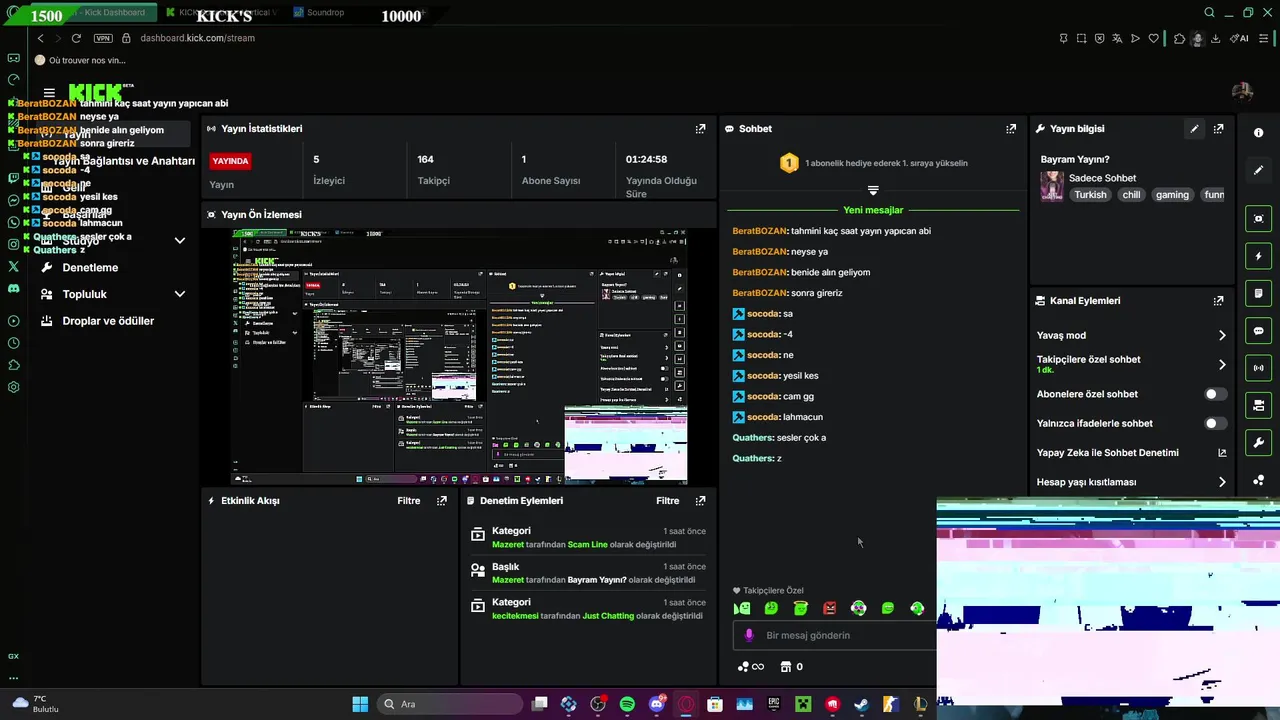Click username BeratBOZAN in first chat message
The image size is (1280, 720).
pos(759,231)
